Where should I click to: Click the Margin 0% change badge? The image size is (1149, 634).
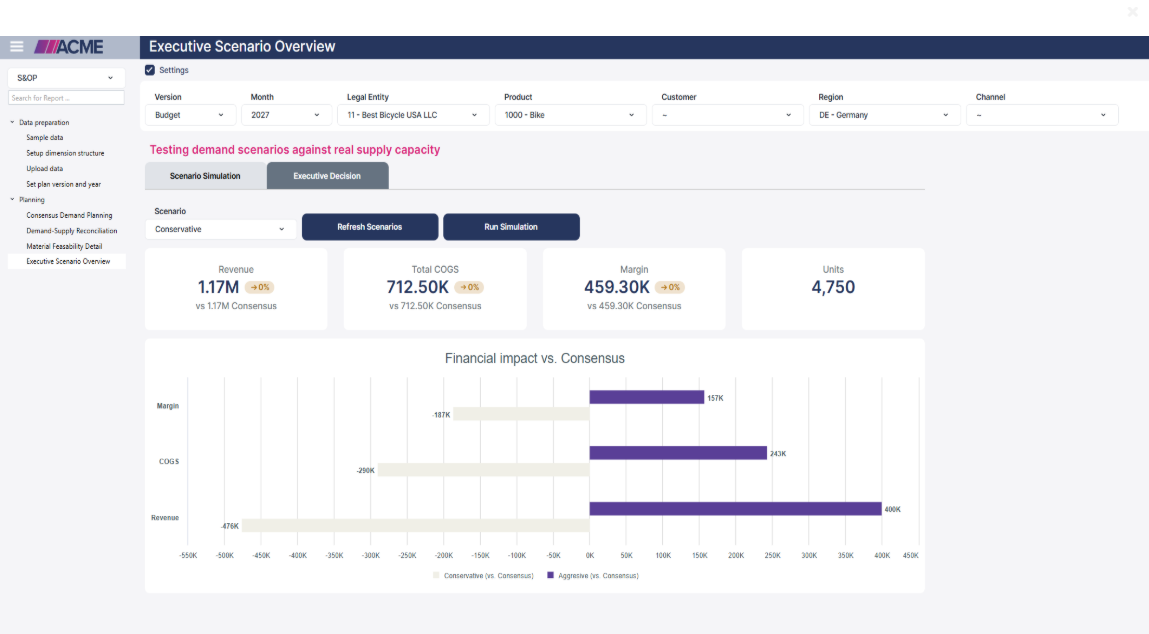pos(669,287)
